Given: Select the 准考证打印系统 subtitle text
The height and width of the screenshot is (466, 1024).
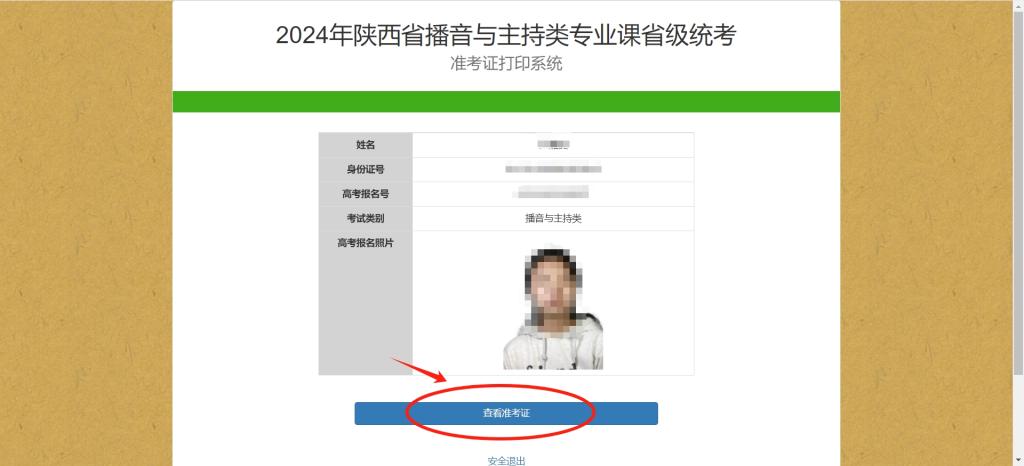Looking at the screenshot, I should 506,64.
